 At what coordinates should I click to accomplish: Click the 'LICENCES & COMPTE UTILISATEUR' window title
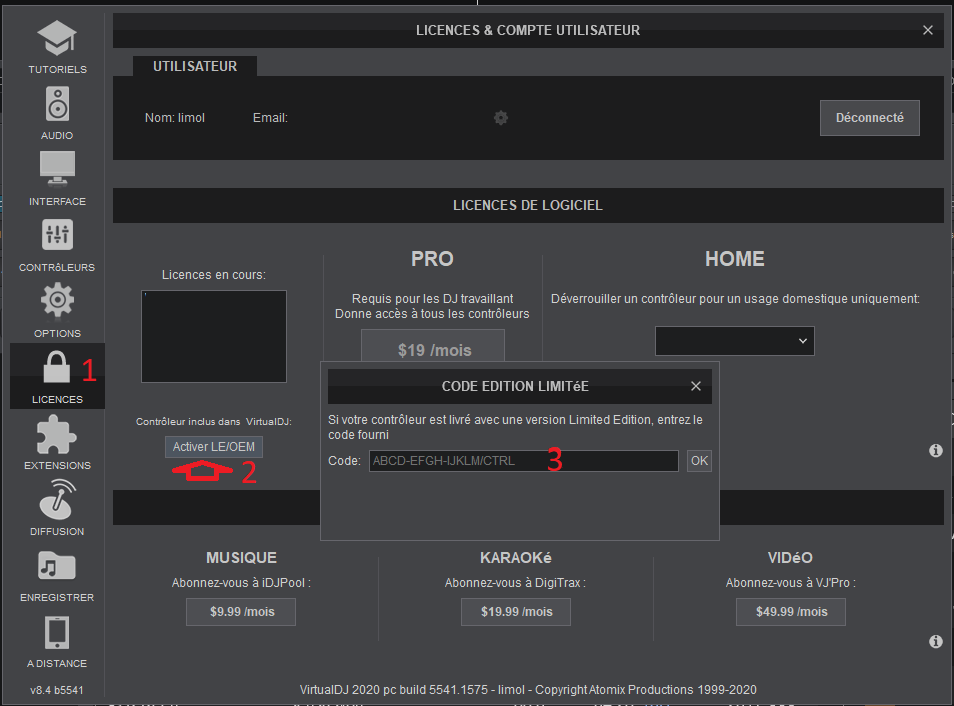click(527, 30)
